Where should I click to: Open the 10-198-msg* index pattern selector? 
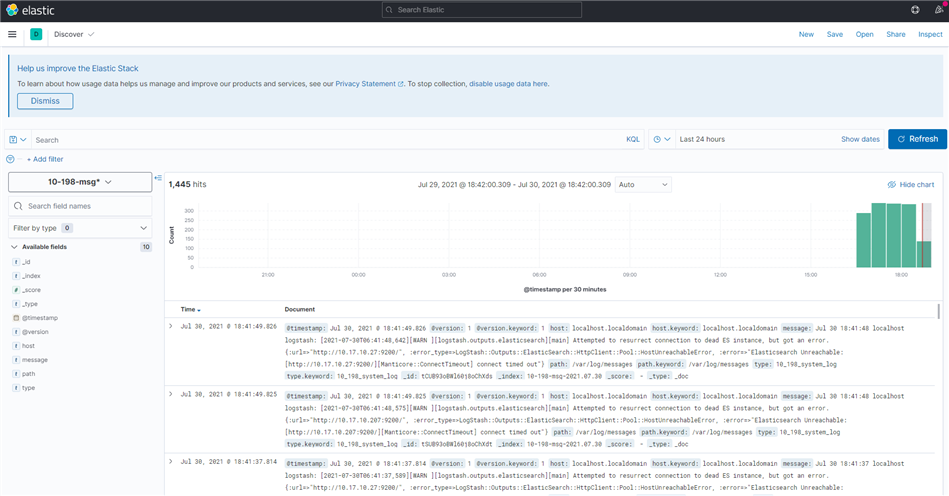(80, 181)
